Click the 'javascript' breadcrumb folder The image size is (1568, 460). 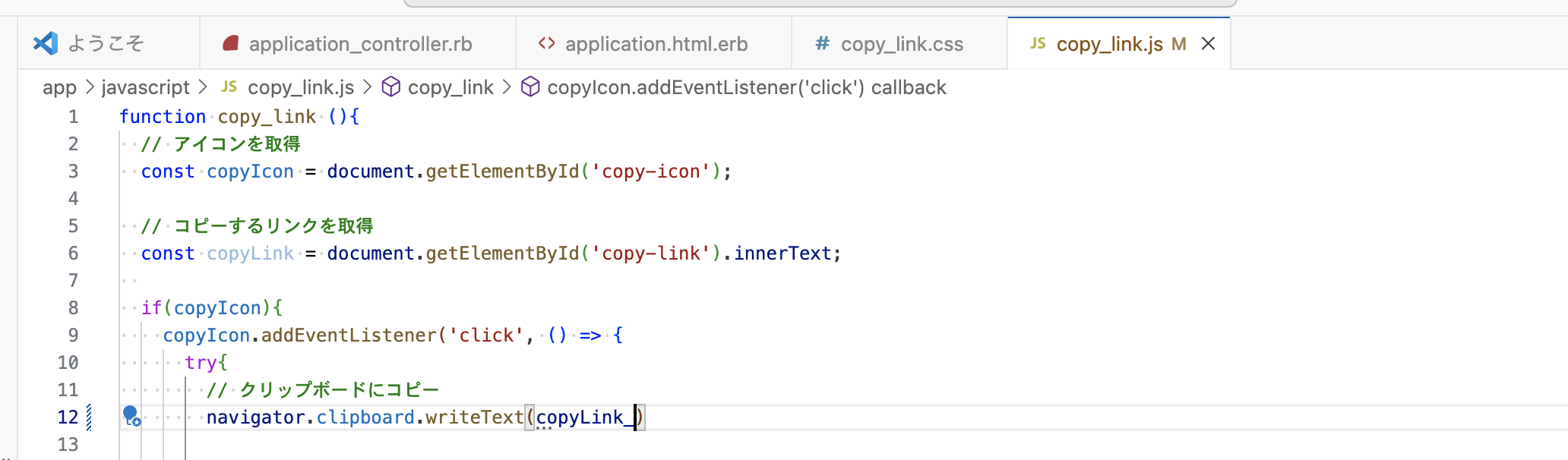(145, 87)
